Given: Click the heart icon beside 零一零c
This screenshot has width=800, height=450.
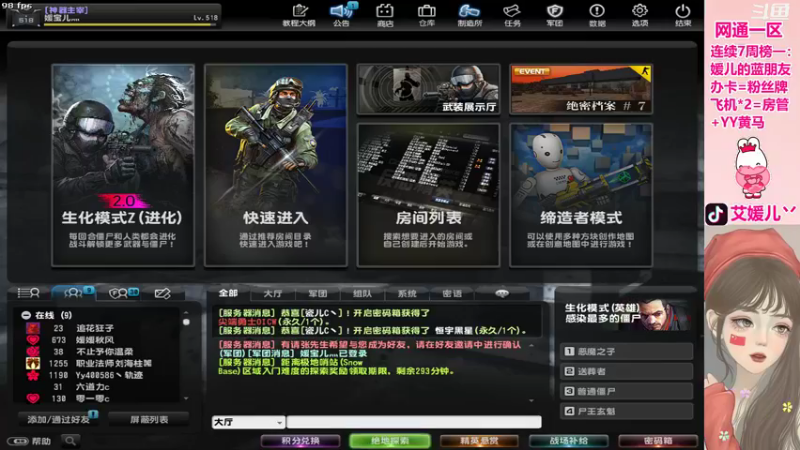Looking at the screenshot, I should pos(33,398).
